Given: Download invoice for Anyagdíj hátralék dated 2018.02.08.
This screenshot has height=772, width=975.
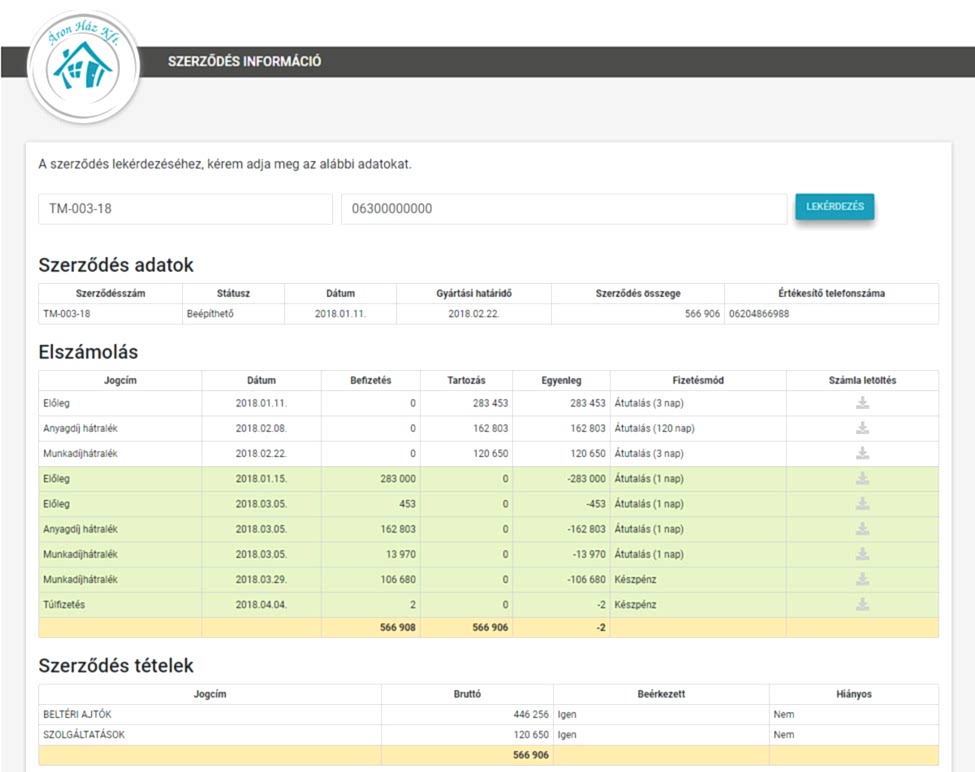Looking at the screenshot, I should (862, 428).
